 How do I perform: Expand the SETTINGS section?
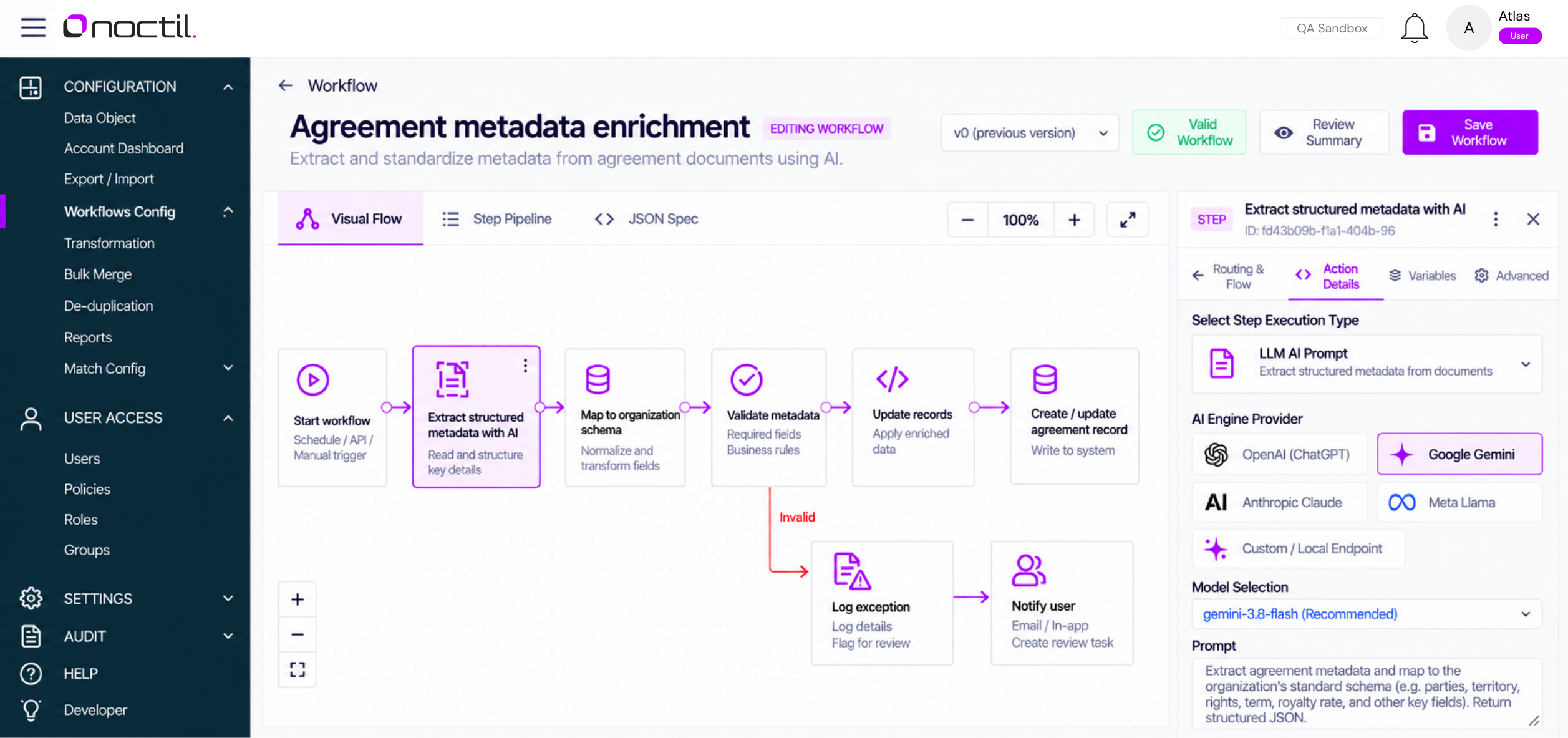click(x=228, y=598)
